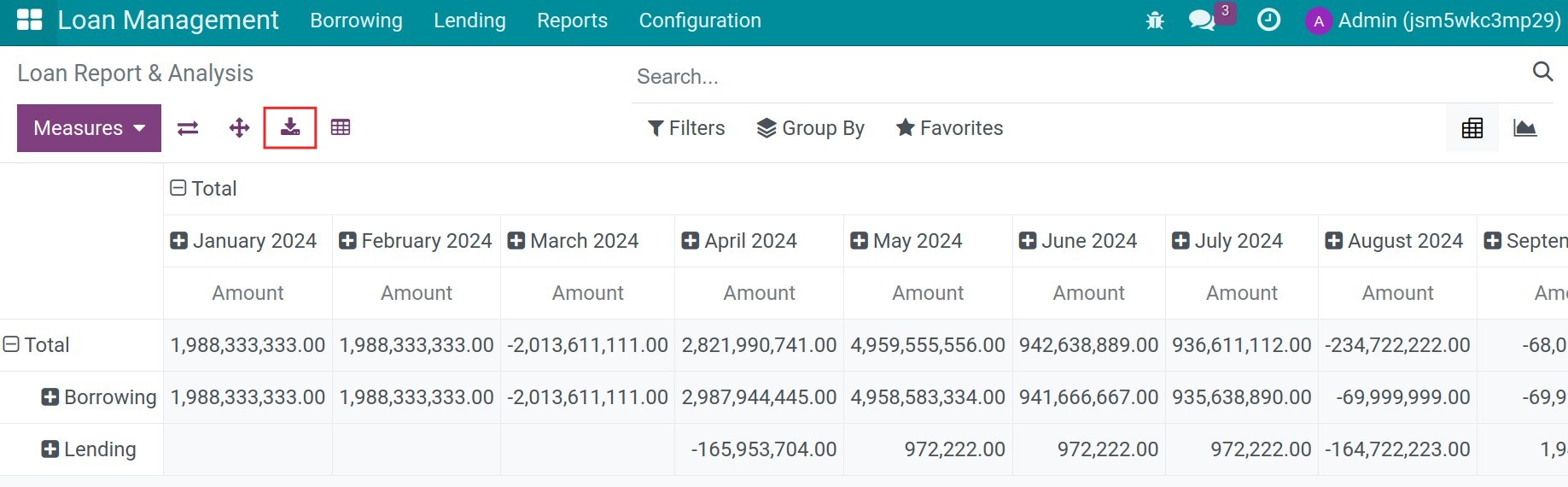
Task: Open the Group By dropdown
Action: point(811,128)
